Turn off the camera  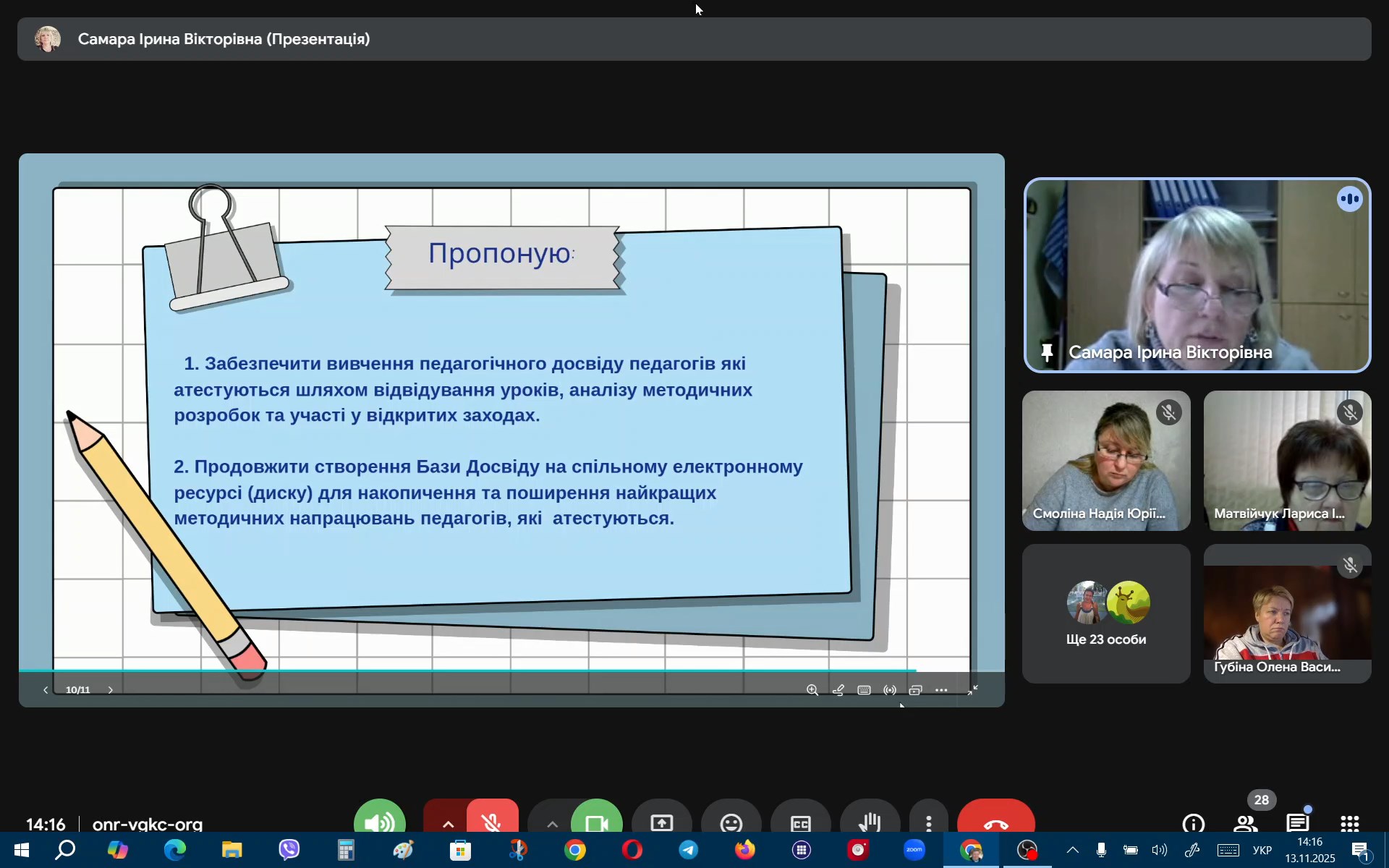(596, 821)
